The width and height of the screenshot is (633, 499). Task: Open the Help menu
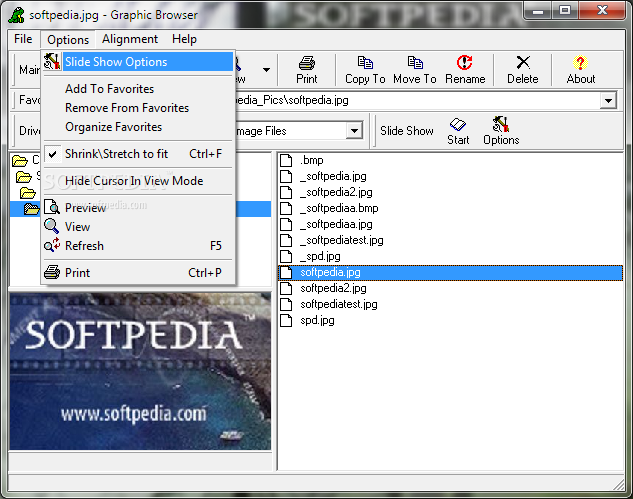(184, 39)
